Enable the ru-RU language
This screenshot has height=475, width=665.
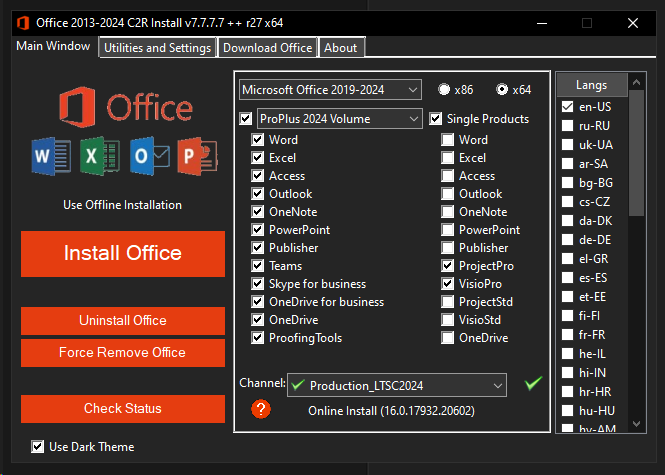(x=567, y=126)
